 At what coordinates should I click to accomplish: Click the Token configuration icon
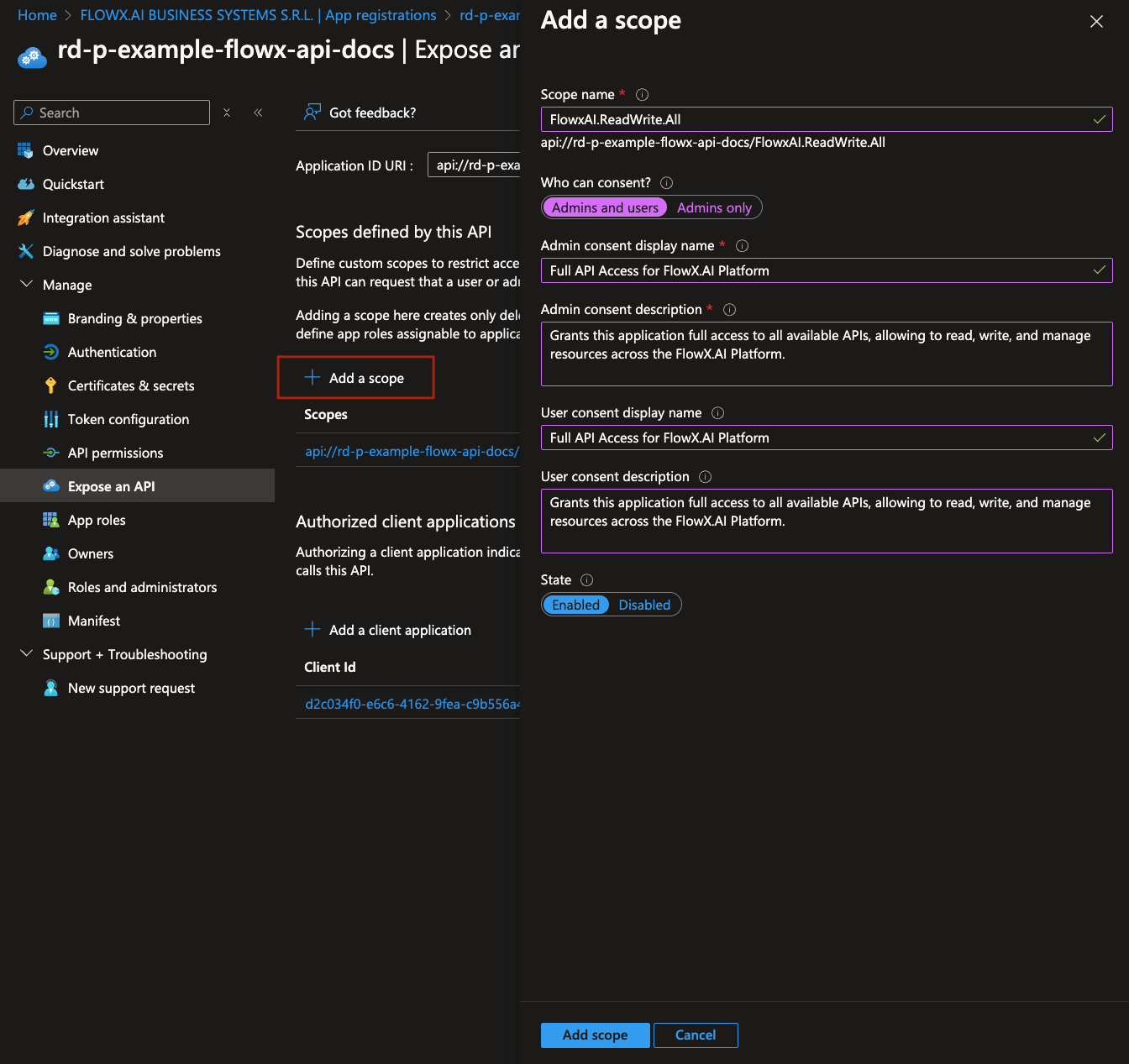click(51, 419)
